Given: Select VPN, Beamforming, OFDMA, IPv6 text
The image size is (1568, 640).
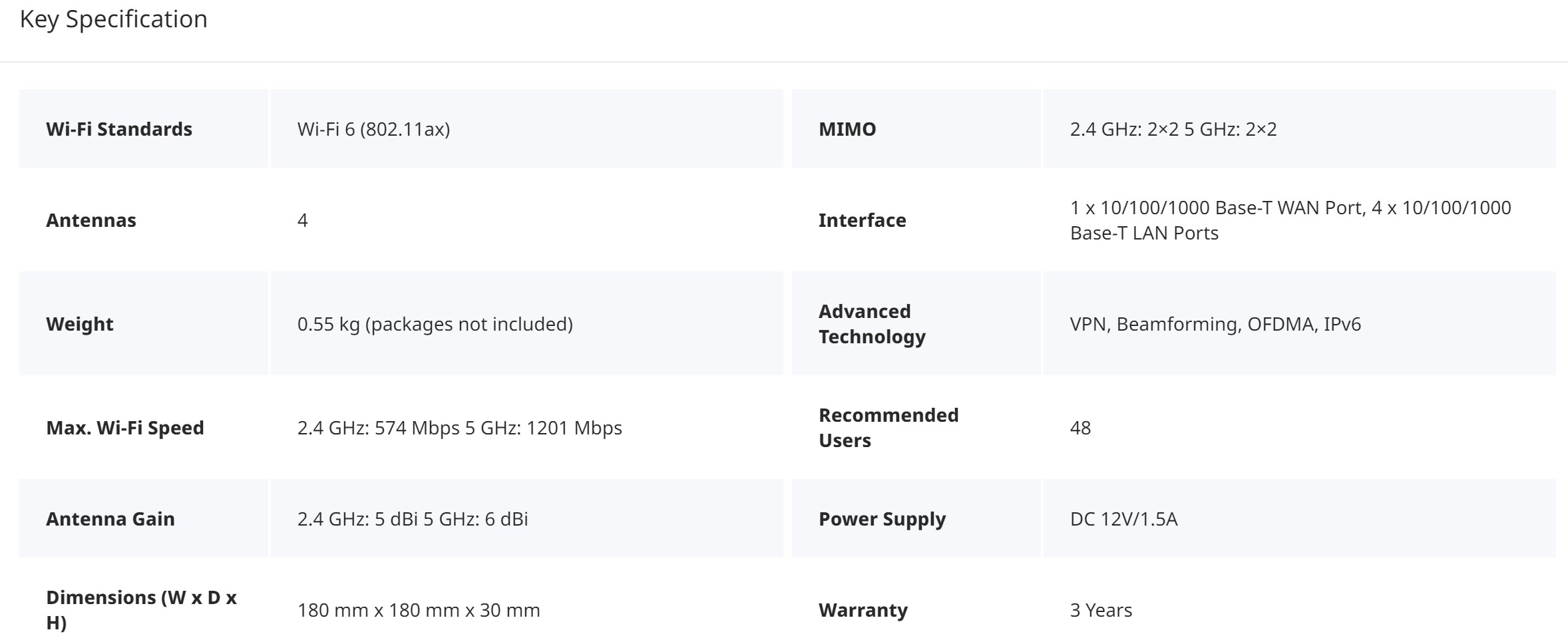Looking at the screenshot, I should coord(1215,324).
